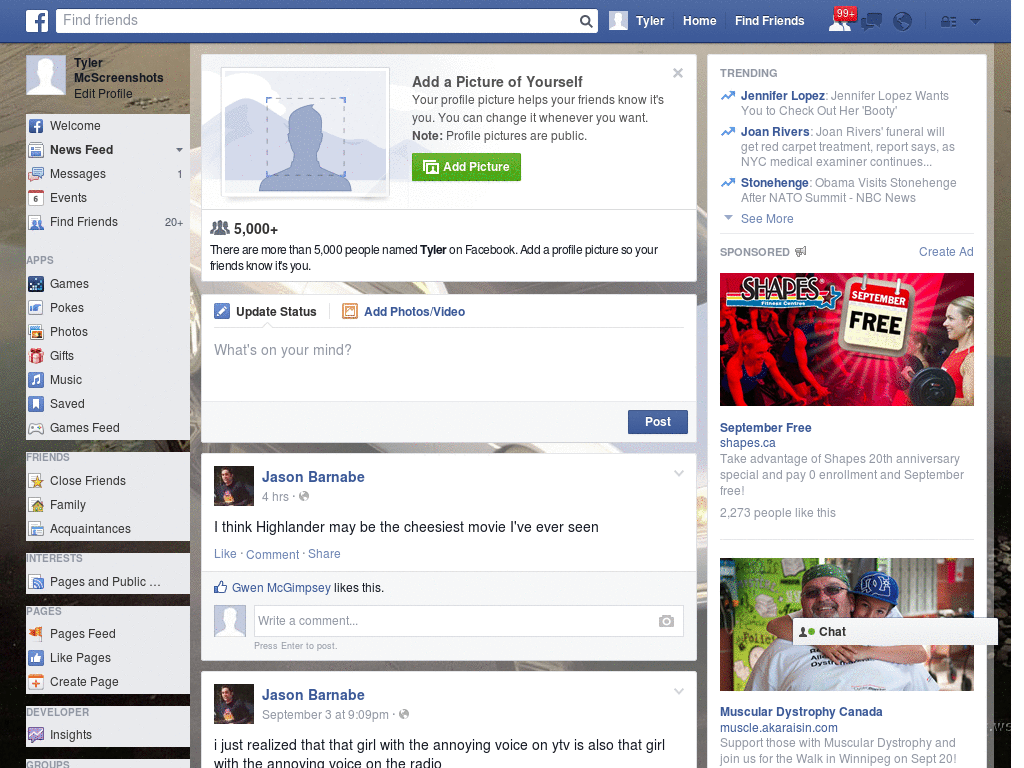Open News Feed in the sidebar
Viewport: 1024px width, 768px height.
point(82,150)
